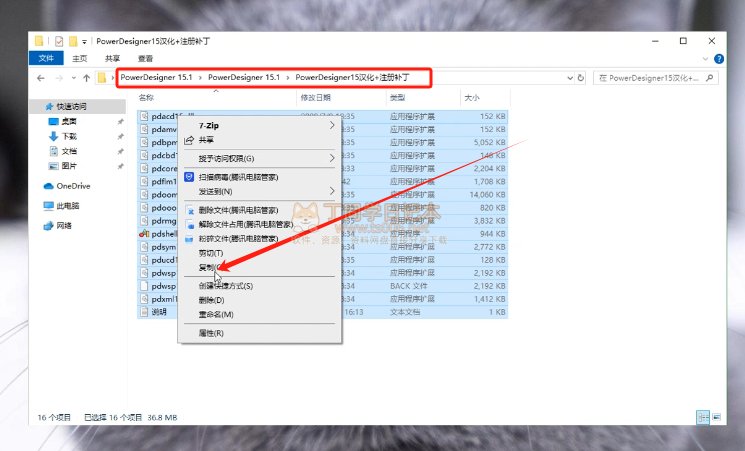Choose 复制 from the context menu

[260, 268]
